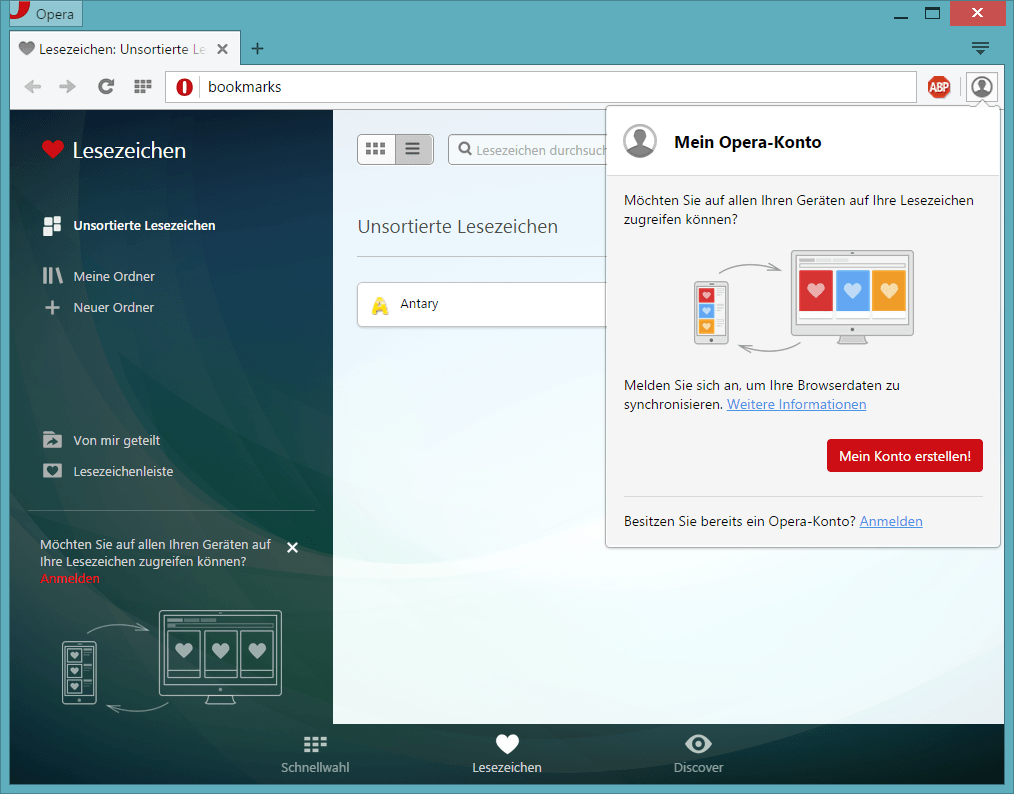Click the Opera logo in address bar

184,87
